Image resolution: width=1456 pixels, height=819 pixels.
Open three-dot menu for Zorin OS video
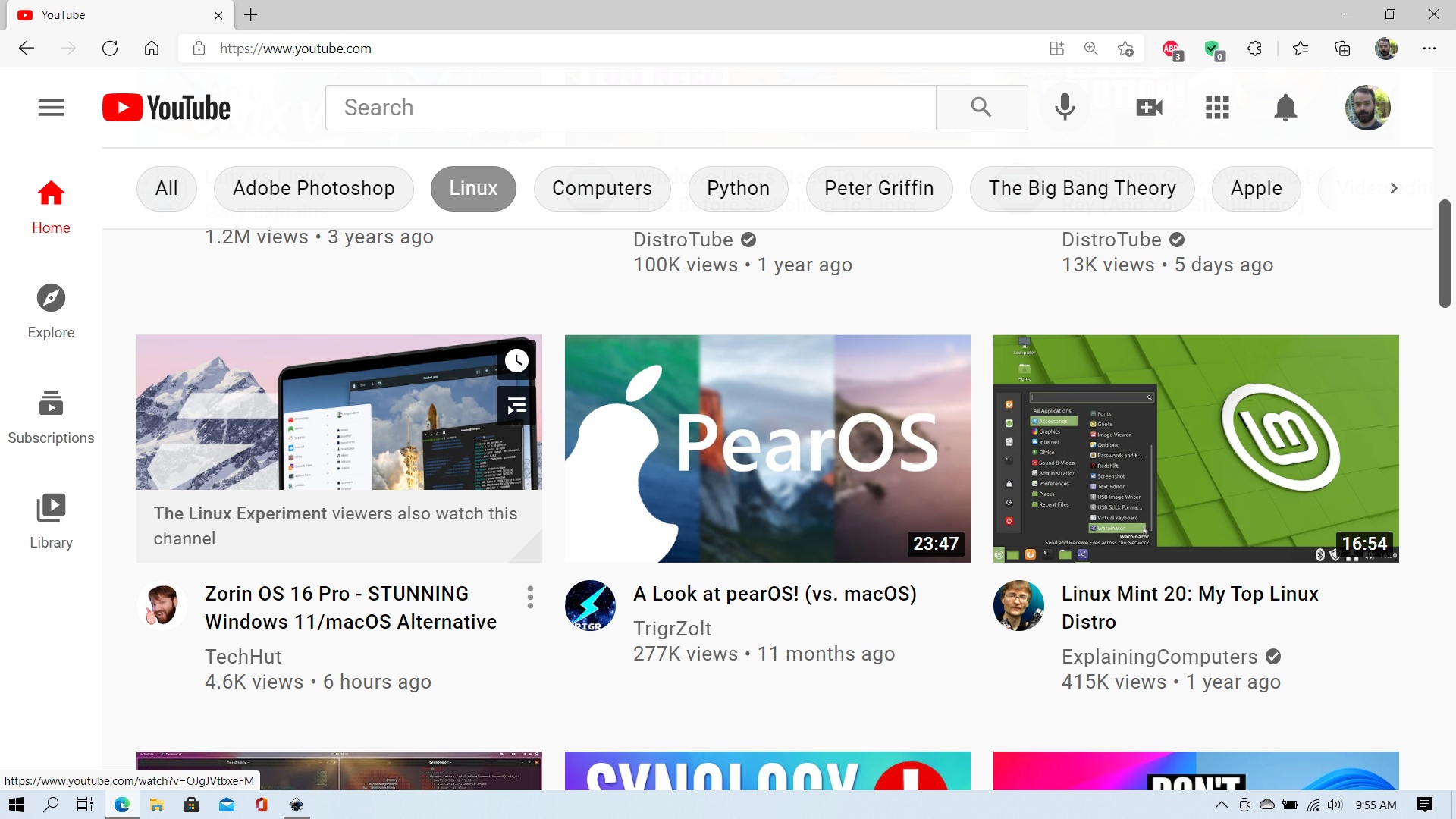[530, 598]
